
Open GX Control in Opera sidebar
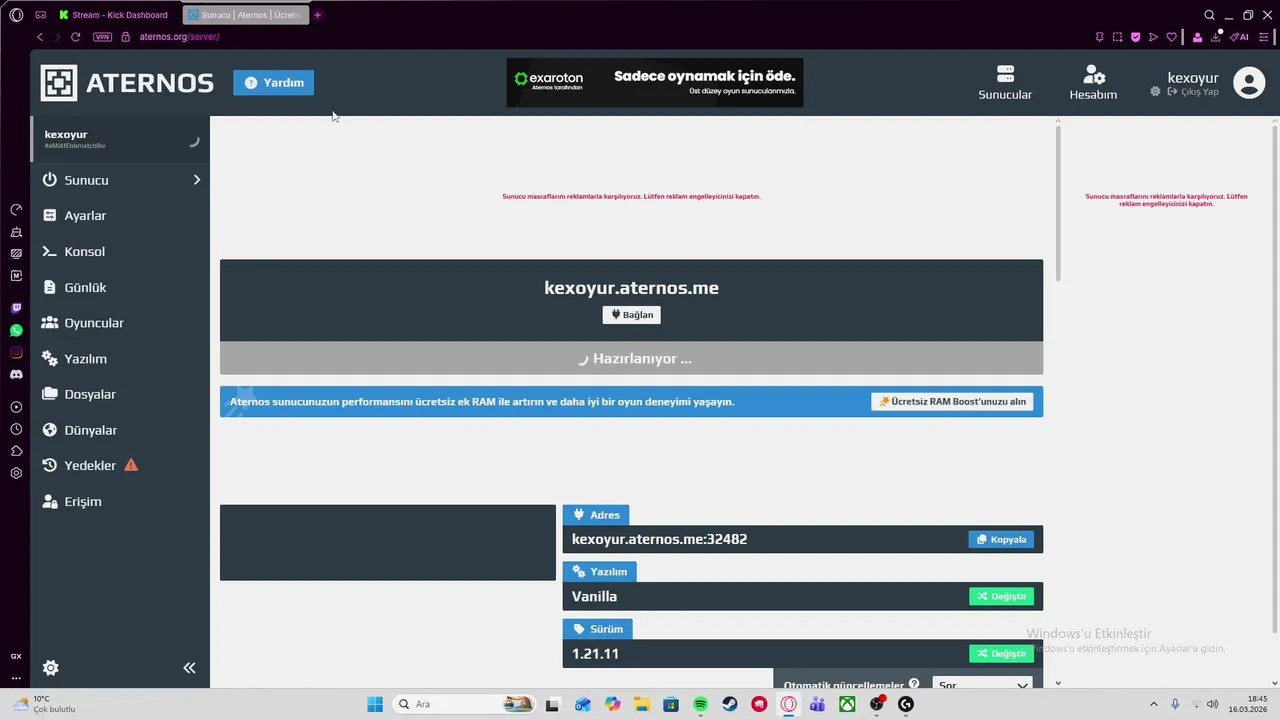[x=16, y=656]
